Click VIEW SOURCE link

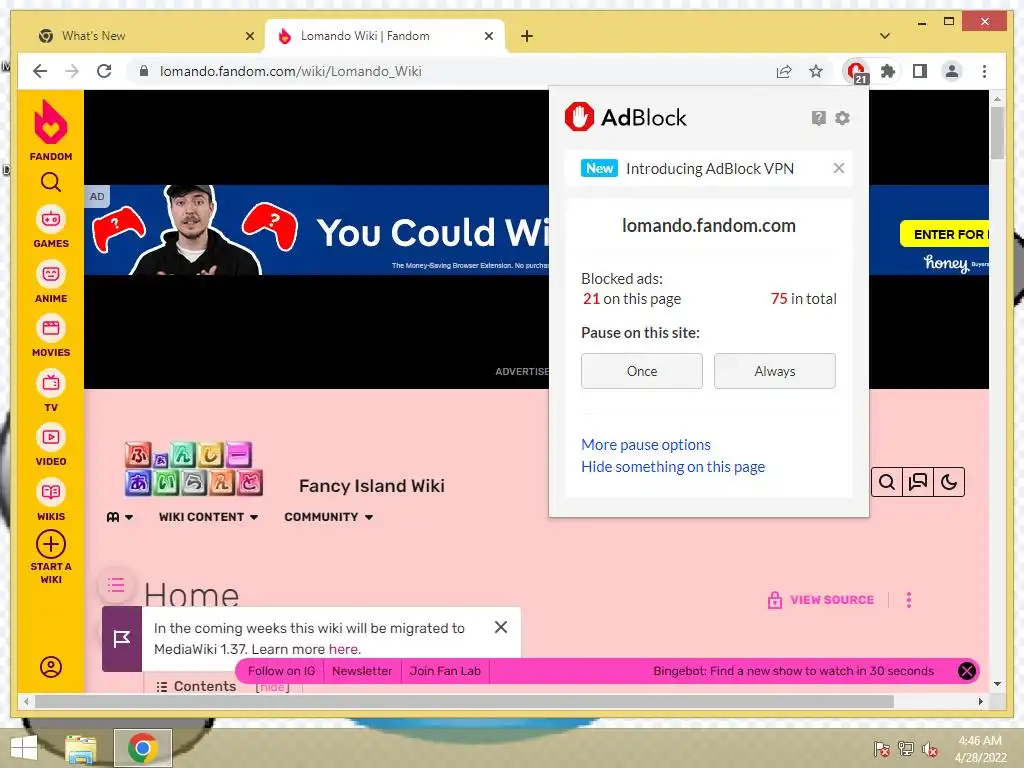821,600
